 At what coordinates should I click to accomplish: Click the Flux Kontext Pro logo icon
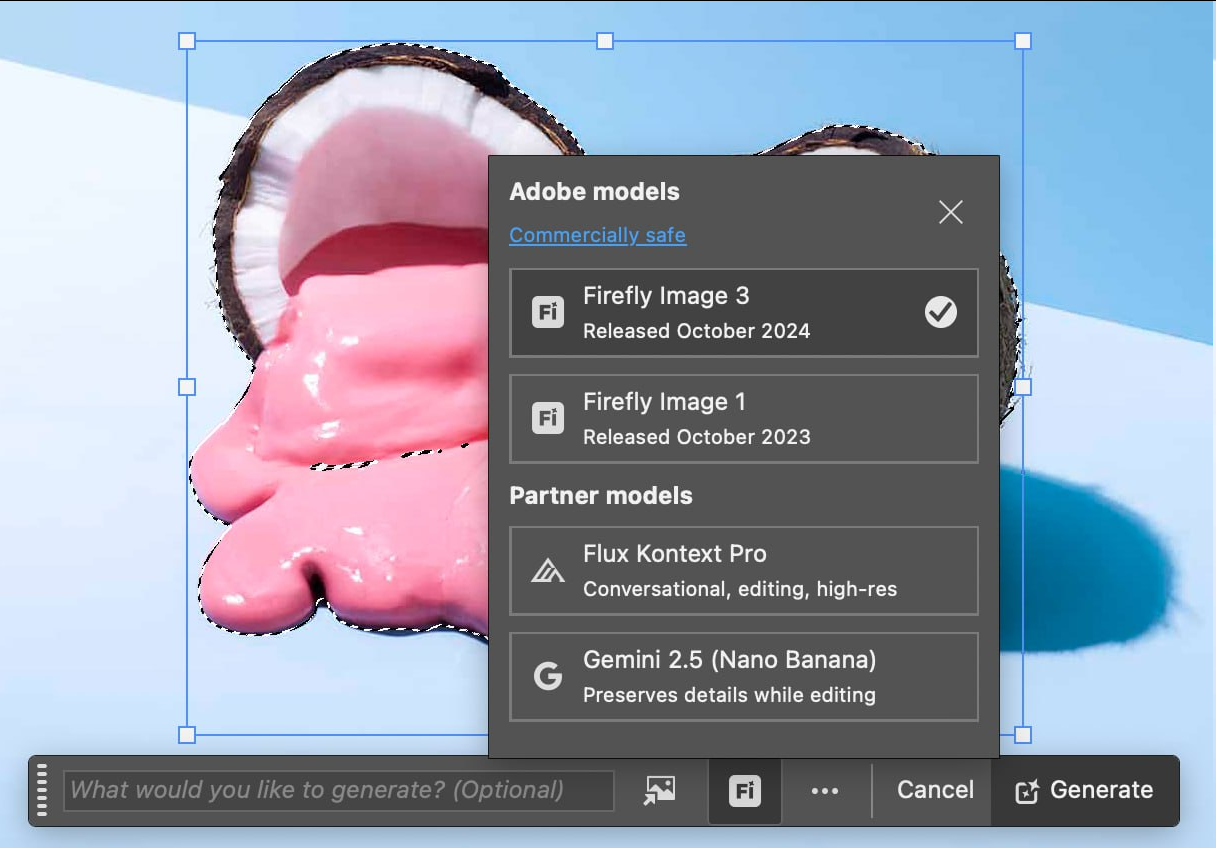coord(547,571)
